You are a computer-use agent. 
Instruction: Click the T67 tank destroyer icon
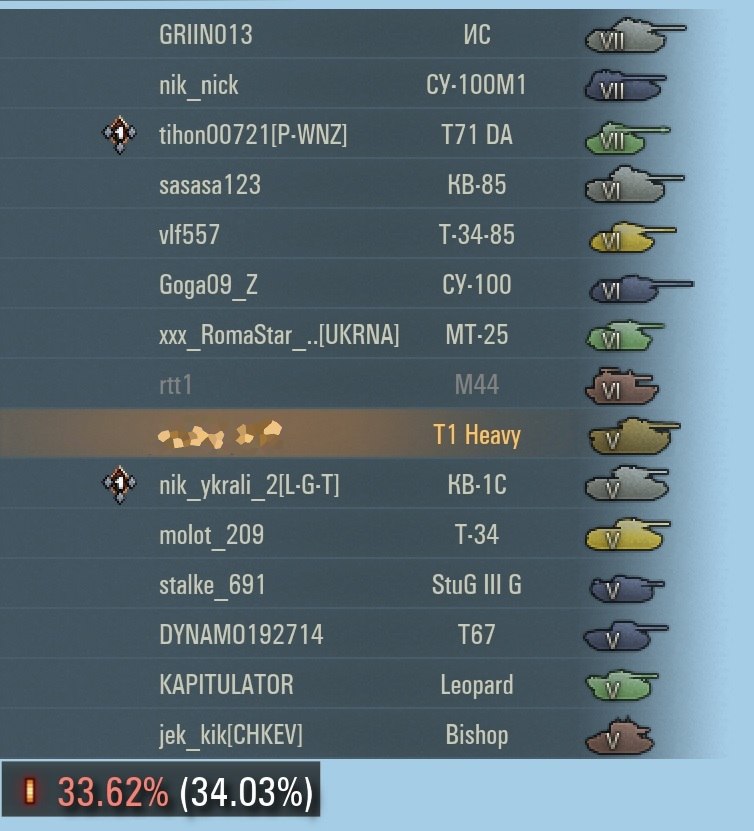(x=625, y=635)
